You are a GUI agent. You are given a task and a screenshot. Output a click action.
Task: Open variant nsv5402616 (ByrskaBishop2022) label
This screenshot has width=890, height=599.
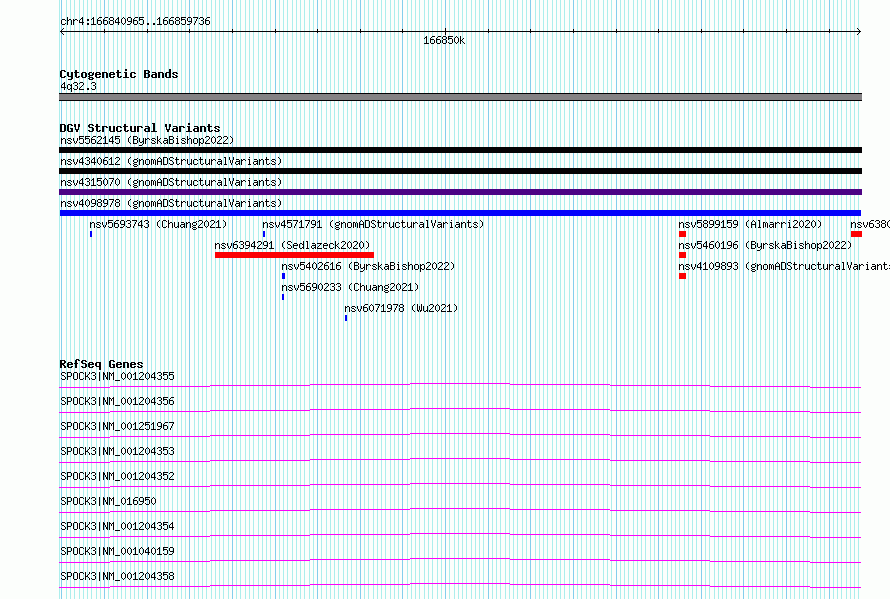click(x=368, y=266)
